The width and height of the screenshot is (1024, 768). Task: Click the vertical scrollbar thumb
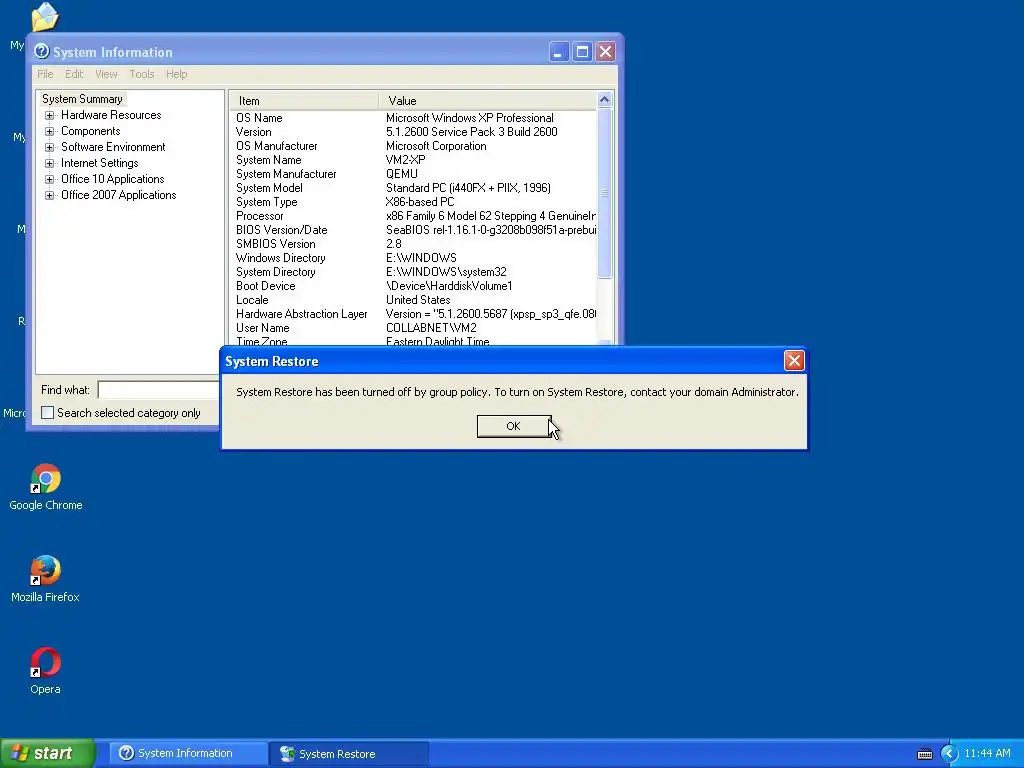point(604,193)
